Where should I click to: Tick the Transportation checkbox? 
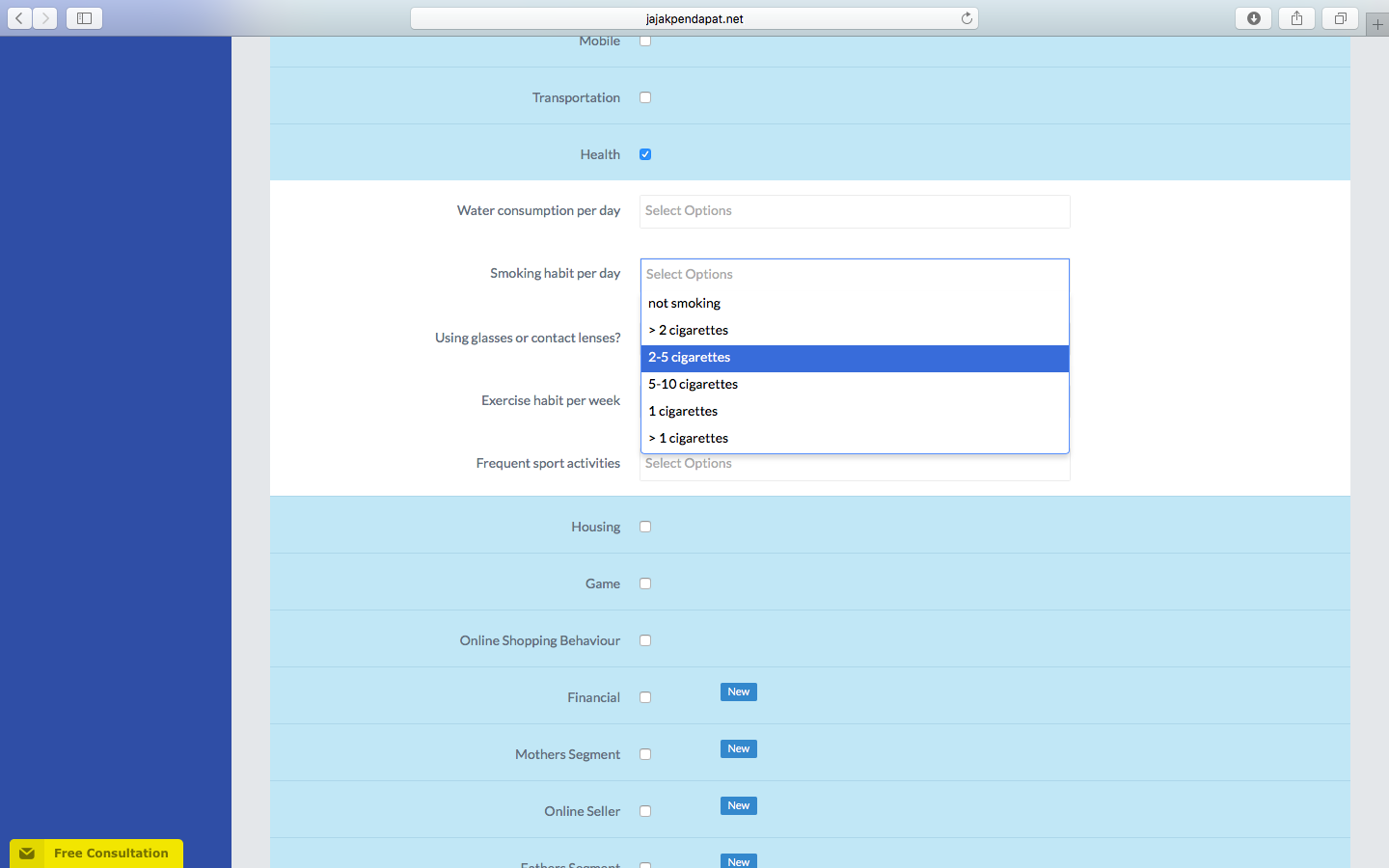(x=645, y=97)
